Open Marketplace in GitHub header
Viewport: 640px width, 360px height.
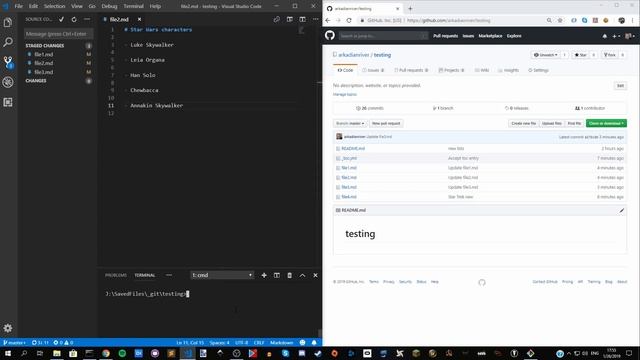click(490, 36)
